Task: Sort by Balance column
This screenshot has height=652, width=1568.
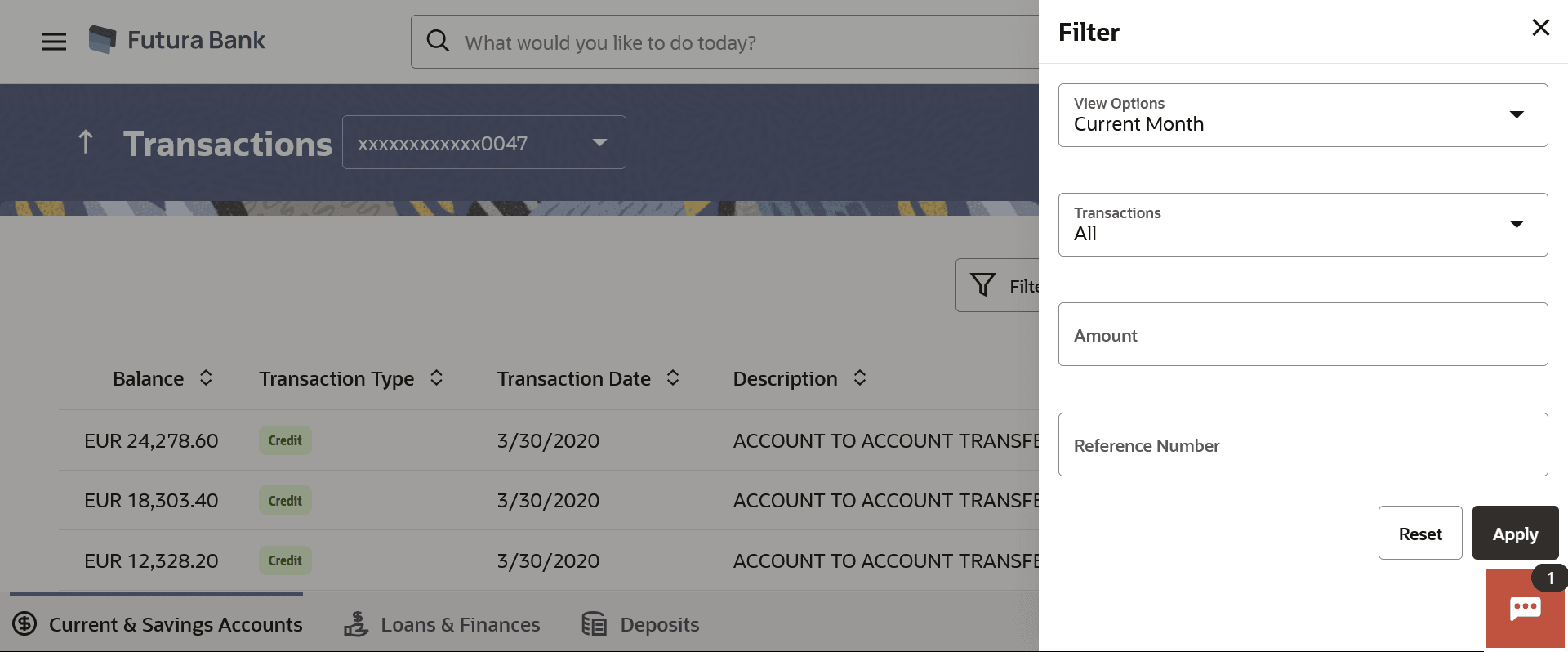Action: point(206,377)
